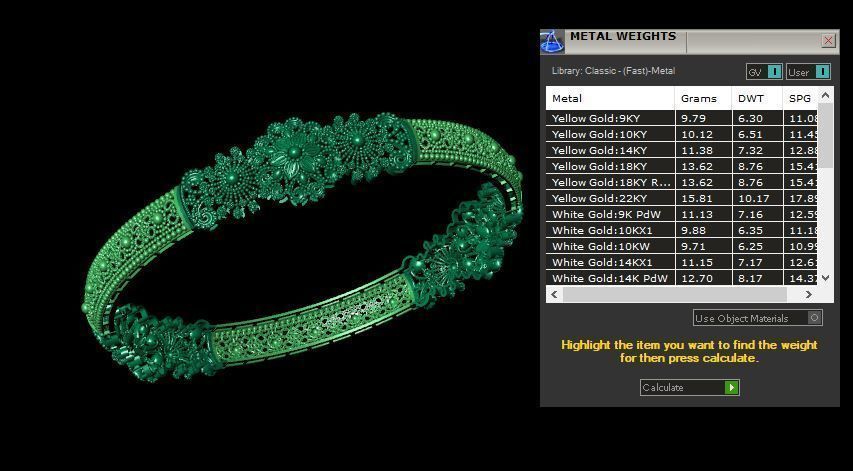Select the White Gold:14KX1 row

682,263
